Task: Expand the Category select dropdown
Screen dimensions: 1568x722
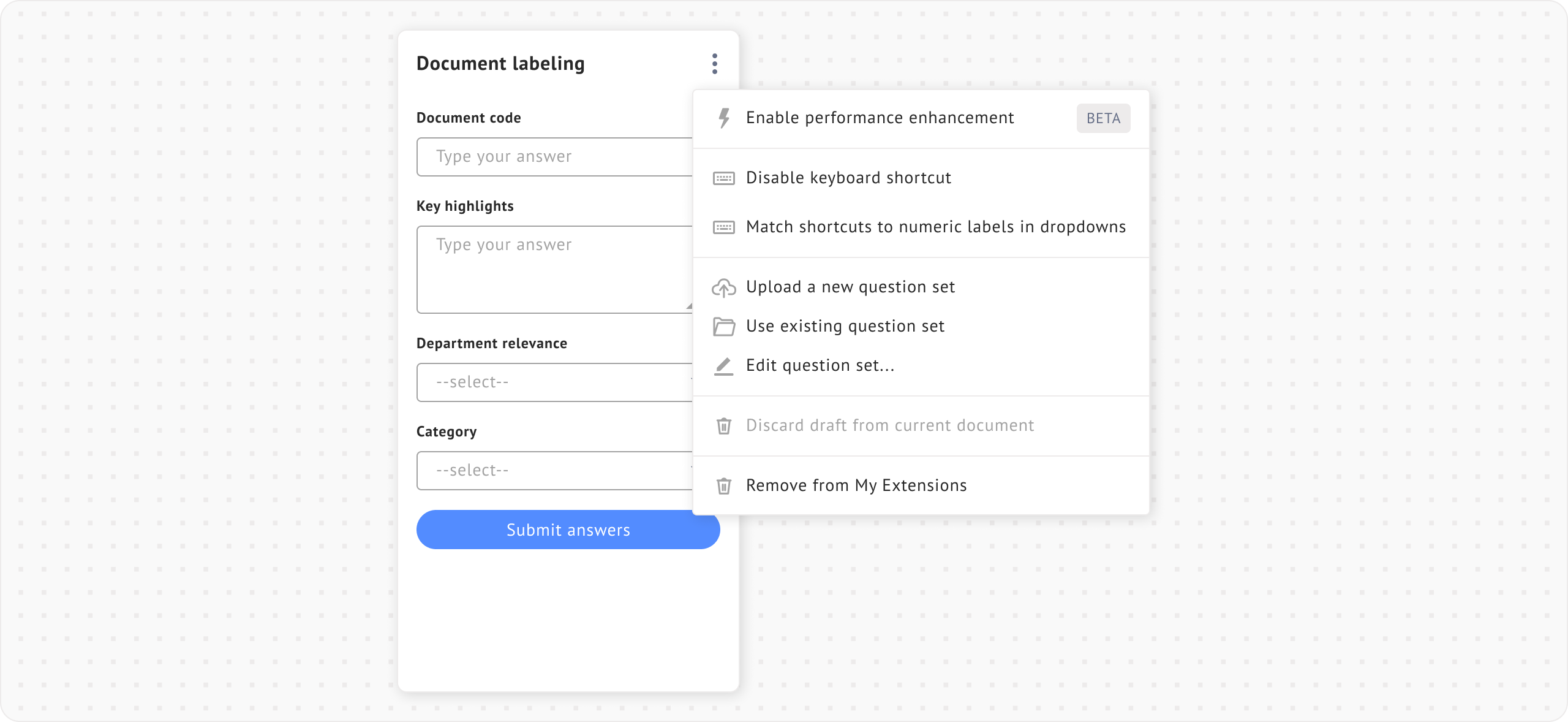Action: pyautogui.click(x=554, y=471)
